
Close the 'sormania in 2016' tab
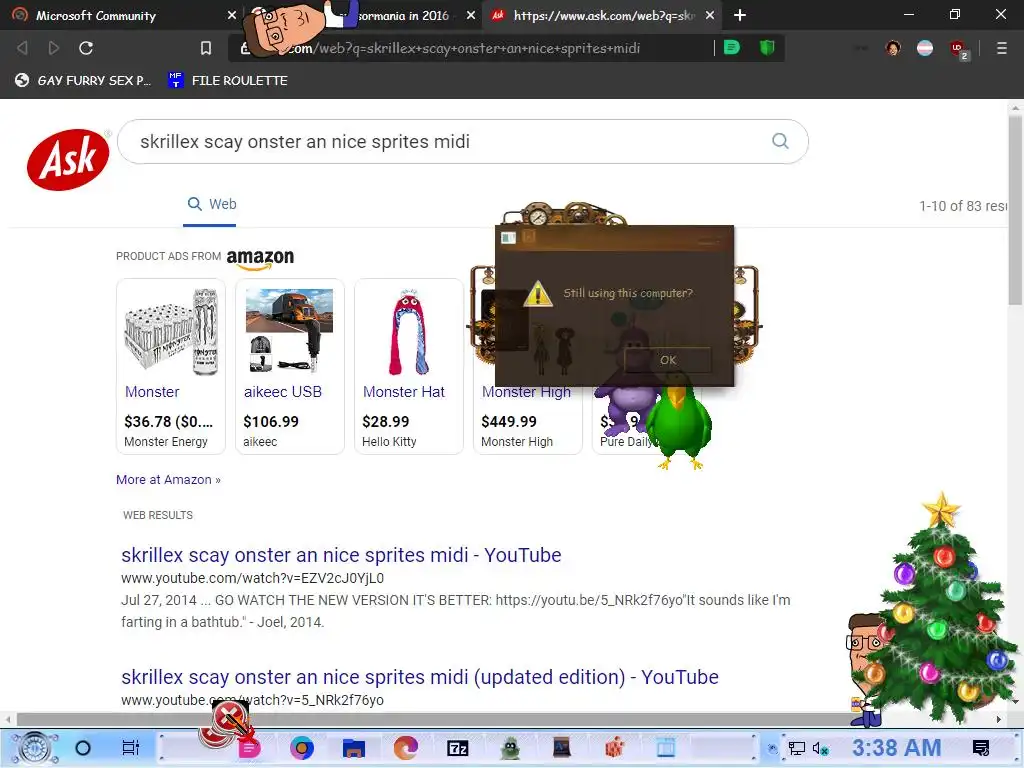pyautogui.click(x=471, y=15)
